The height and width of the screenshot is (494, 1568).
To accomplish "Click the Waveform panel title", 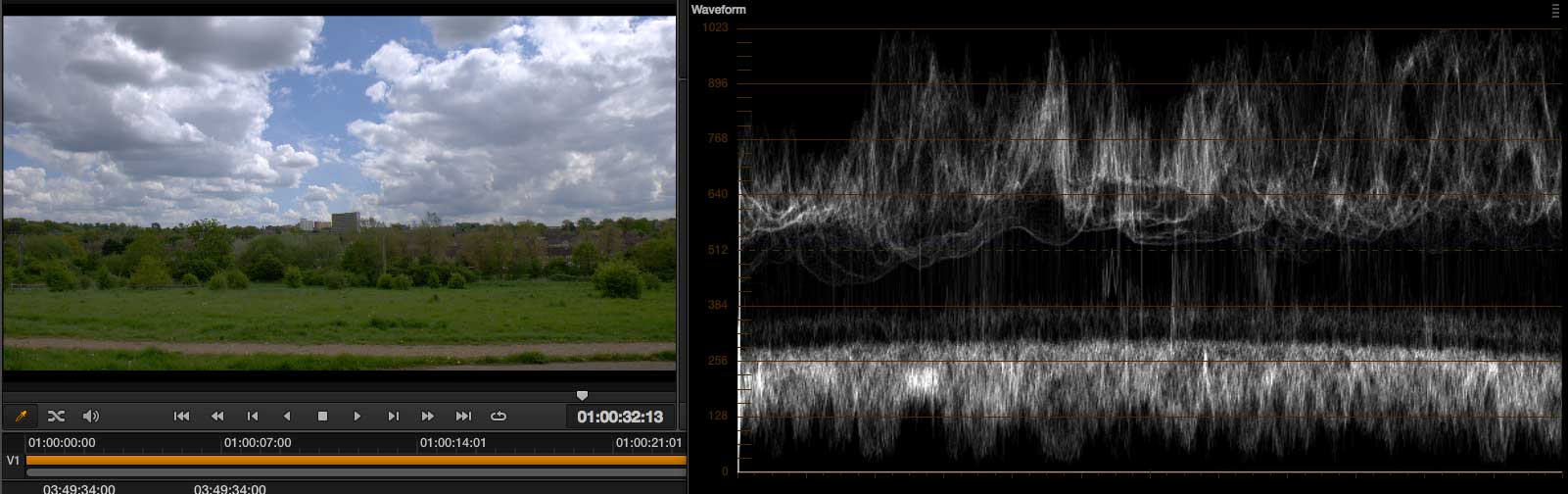I will [719, 10].
